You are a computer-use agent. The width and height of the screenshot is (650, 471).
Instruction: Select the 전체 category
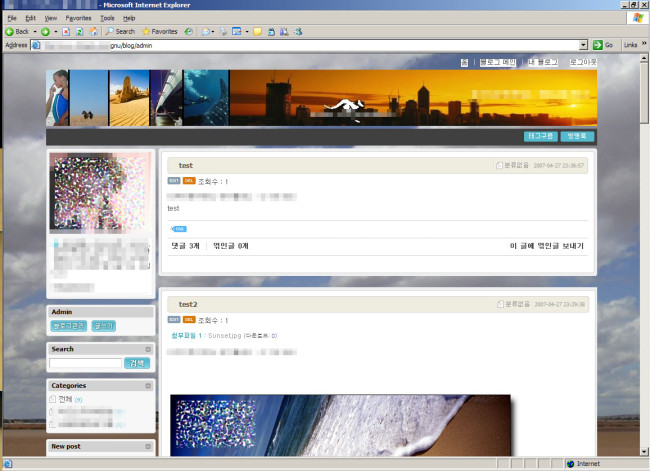click(65, 399)
